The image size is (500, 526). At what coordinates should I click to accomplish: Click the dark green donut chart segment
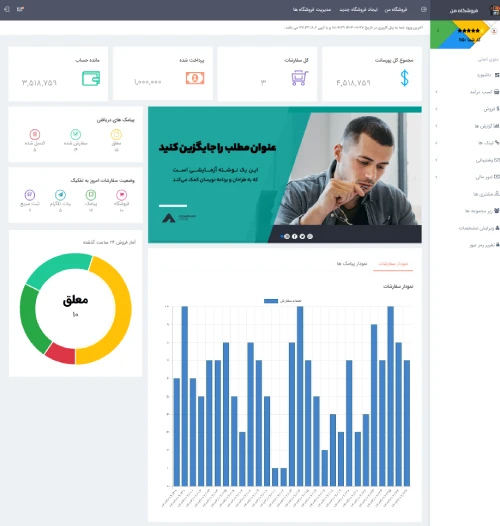30,319
